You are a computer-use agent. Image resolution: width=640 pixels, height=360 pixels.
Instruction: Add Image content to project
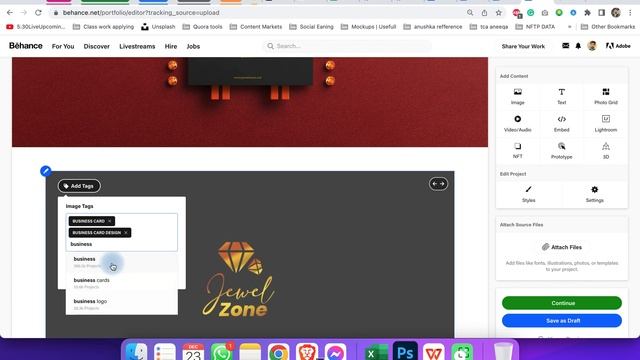point(517,96)
